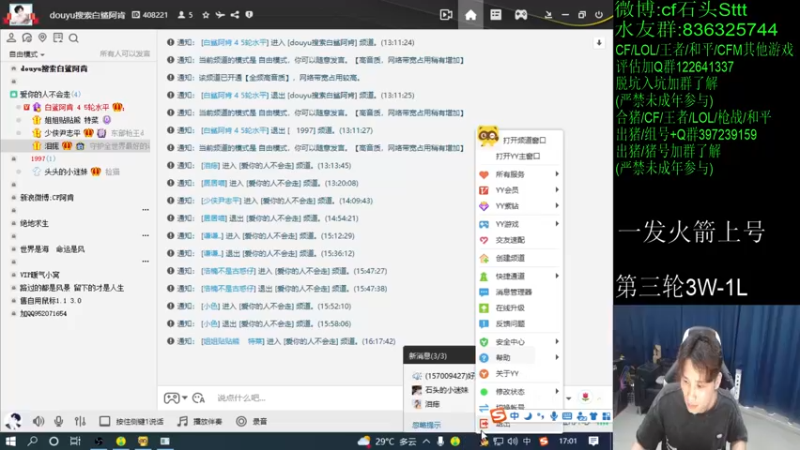Click the flower gift icon near chat input
Screen dimensions: 800x450
[585, 397]
